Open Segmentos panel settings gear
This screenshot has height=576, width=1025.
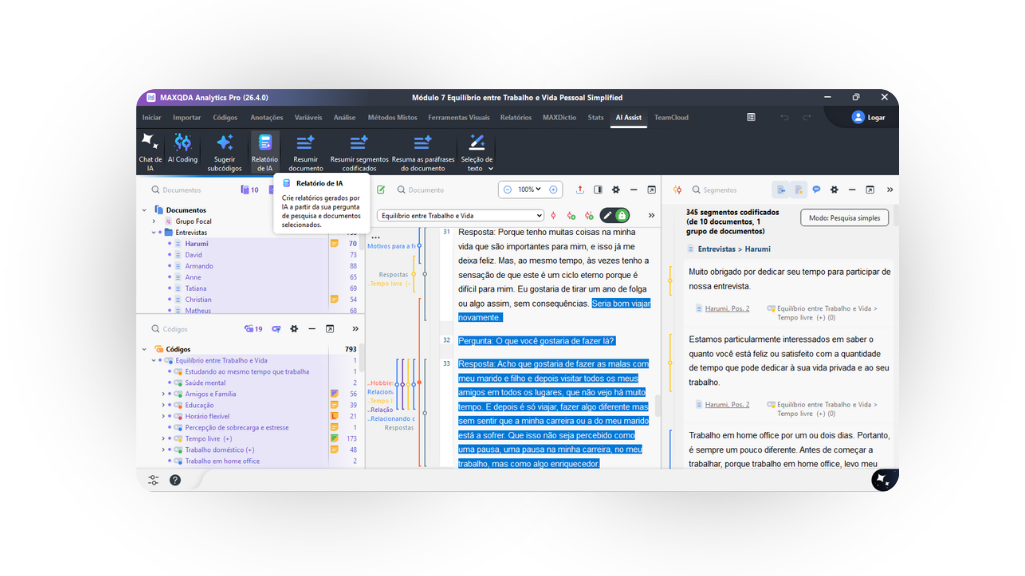(x=834, y=190)
